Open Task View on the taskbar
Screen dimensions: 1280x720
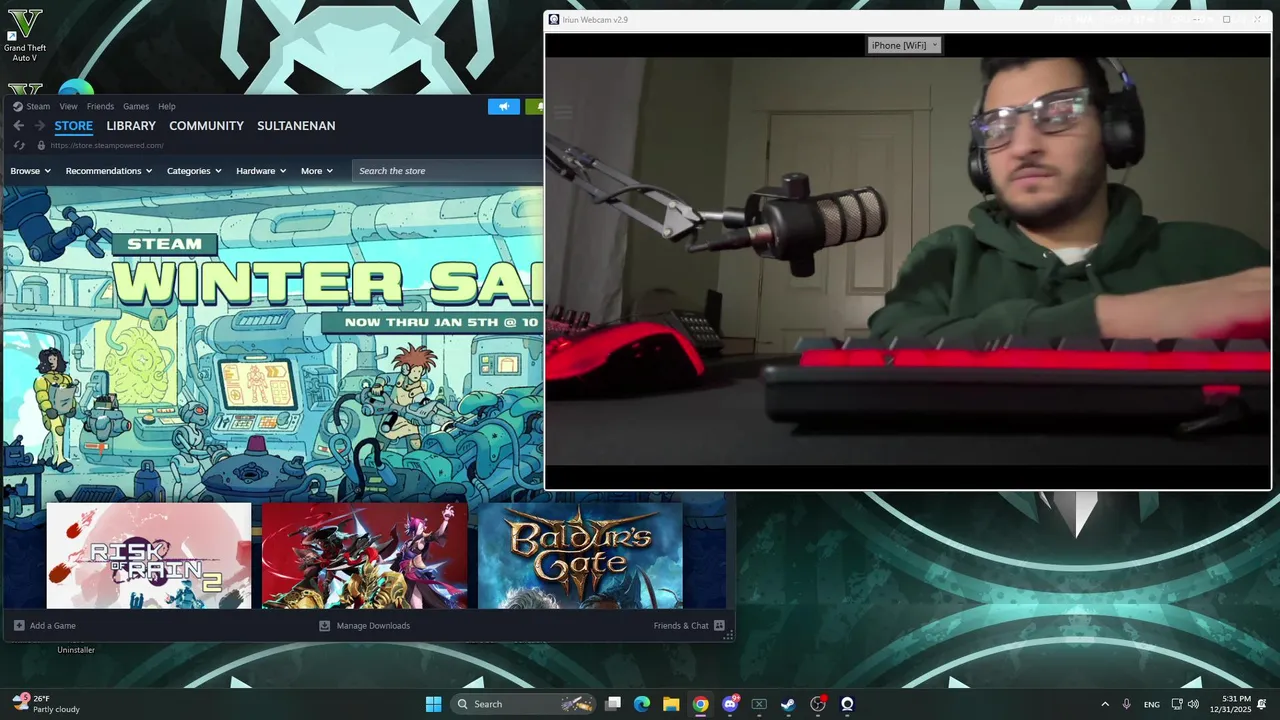(x=613, y=704)
